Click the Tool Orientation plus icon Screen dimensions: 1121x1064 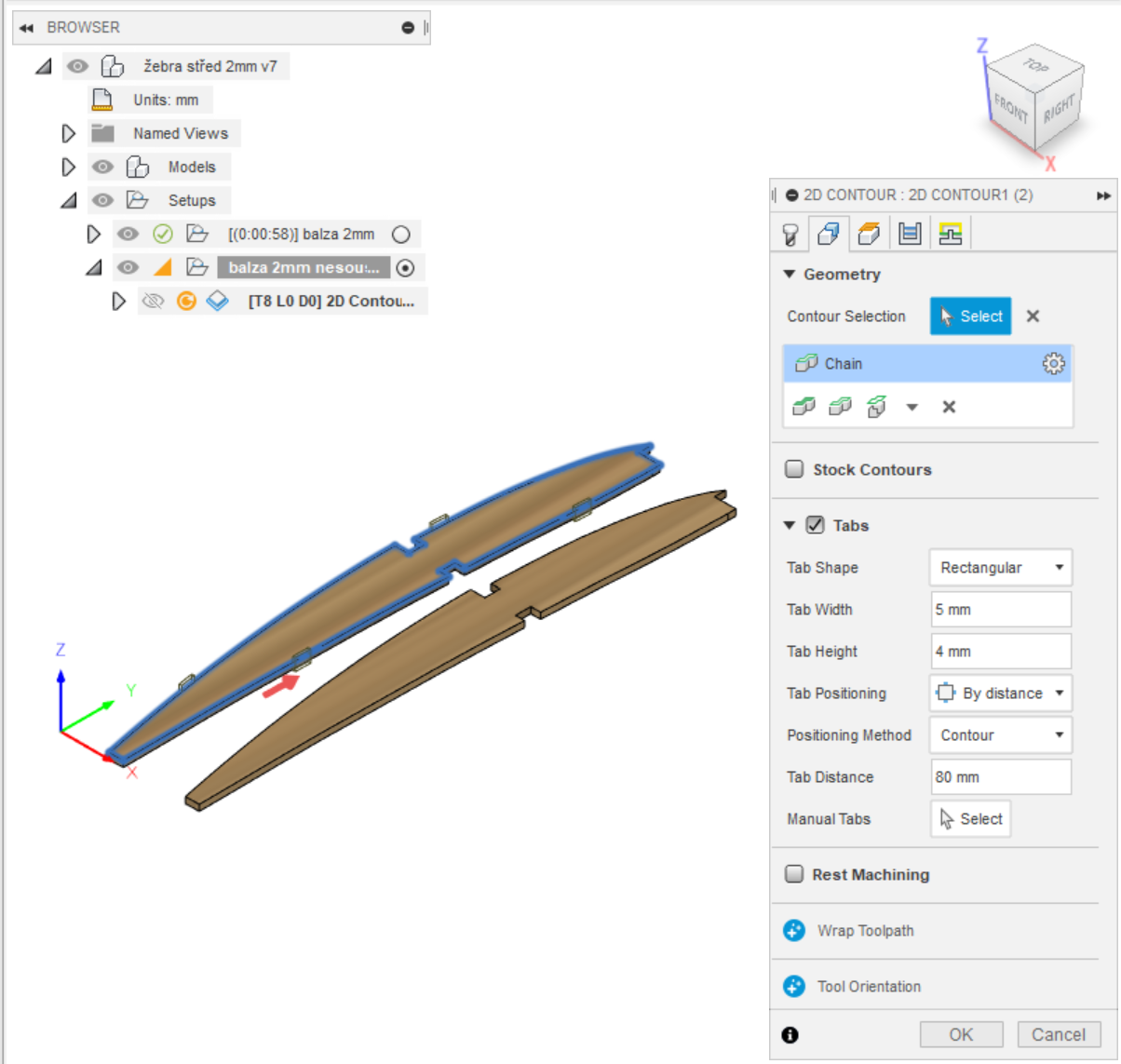[794, 987]
